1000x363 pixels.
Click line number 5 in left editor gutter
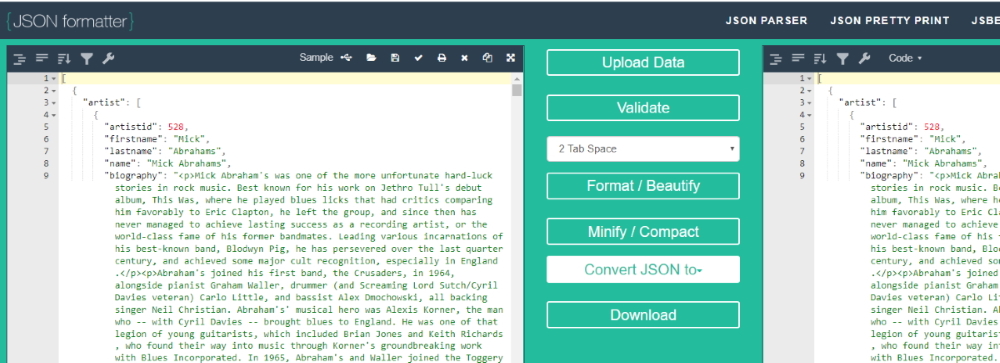click(x=47, y=127)
